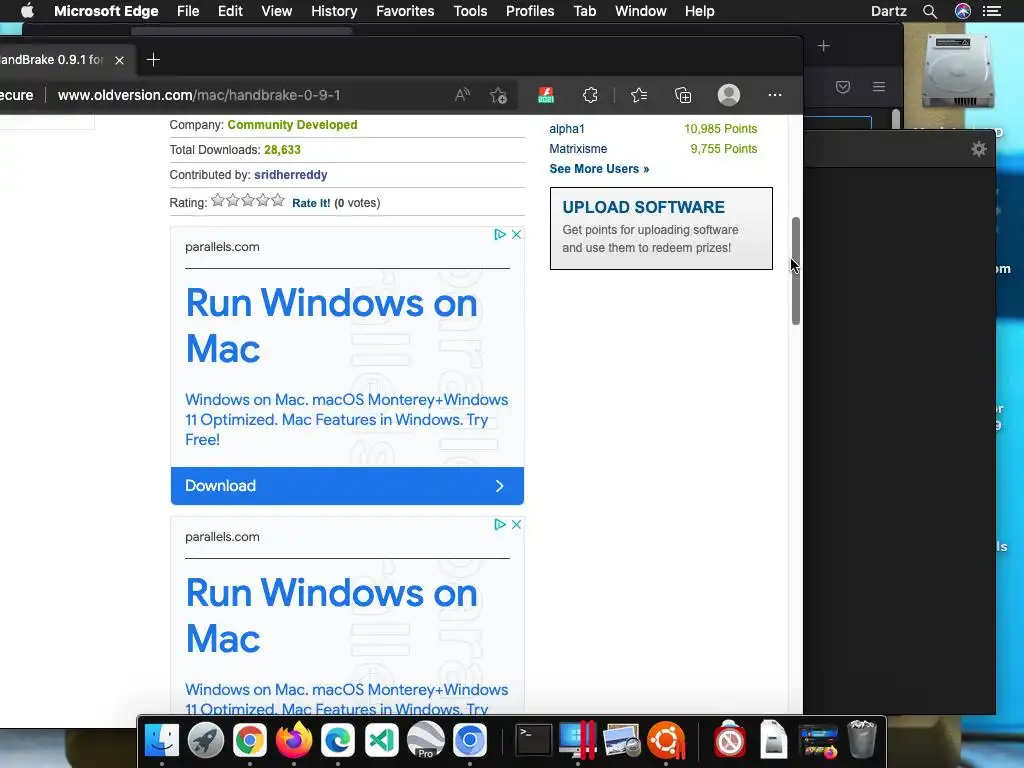Open Microsoft Edge from the dock
The width and height of the screenshot is (1024, 768).
click(337, 741)
